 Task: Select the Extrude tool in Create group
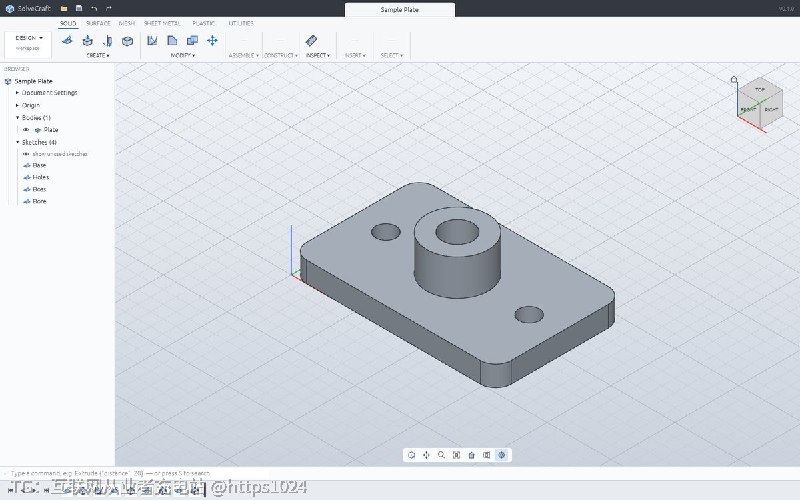87,40
